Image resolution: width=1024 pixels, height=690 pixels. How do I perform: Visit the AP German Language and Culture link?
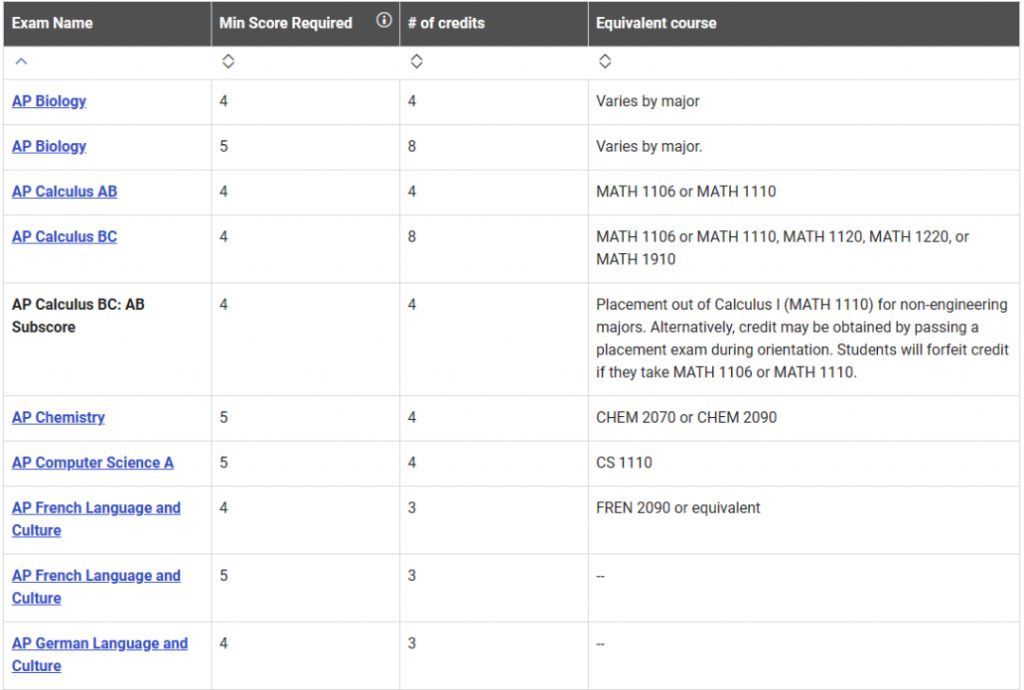point(99,644)
